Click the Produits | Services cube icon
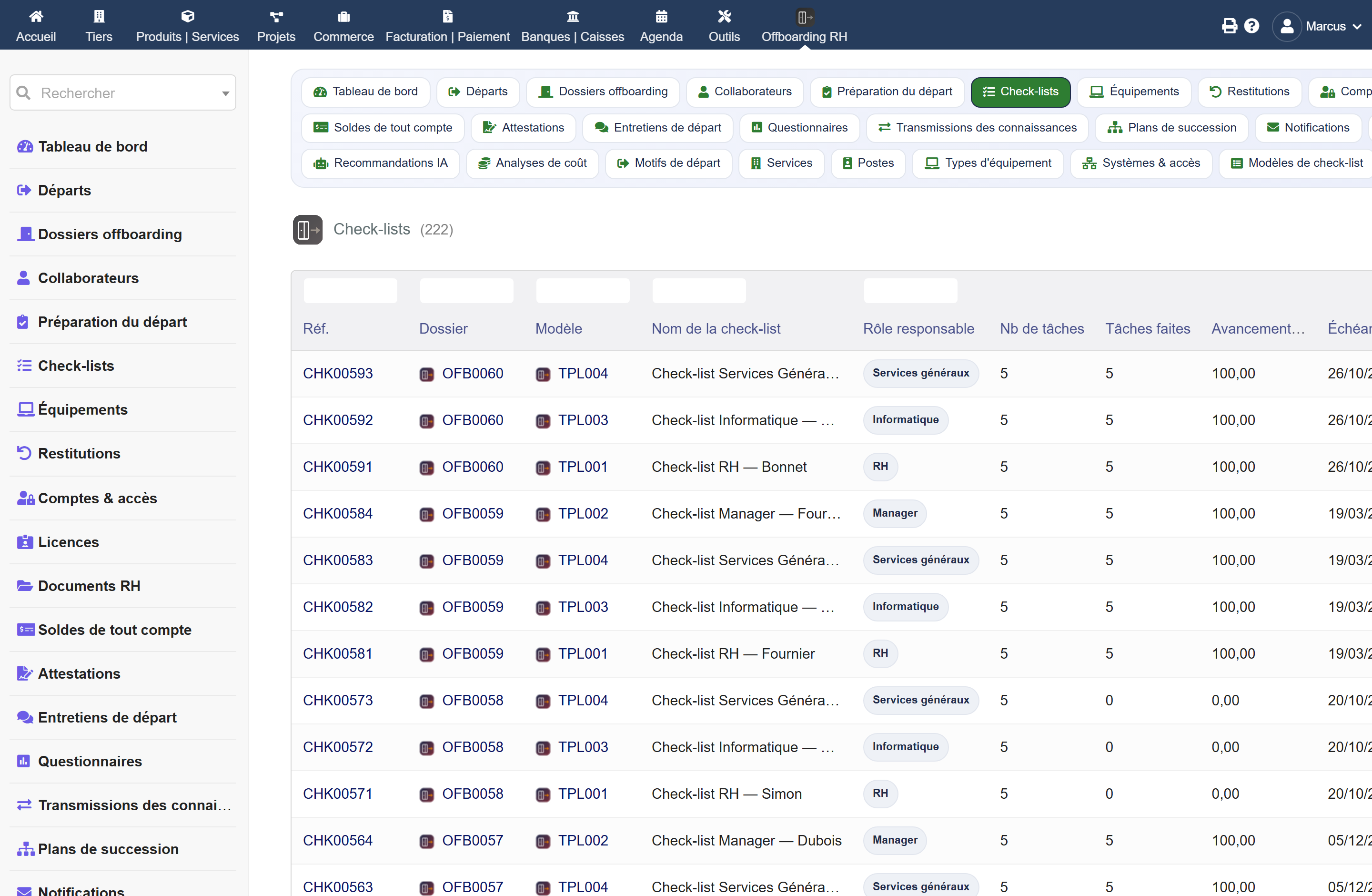Viewport: 1372px width, 896px height. coord(187,16)
